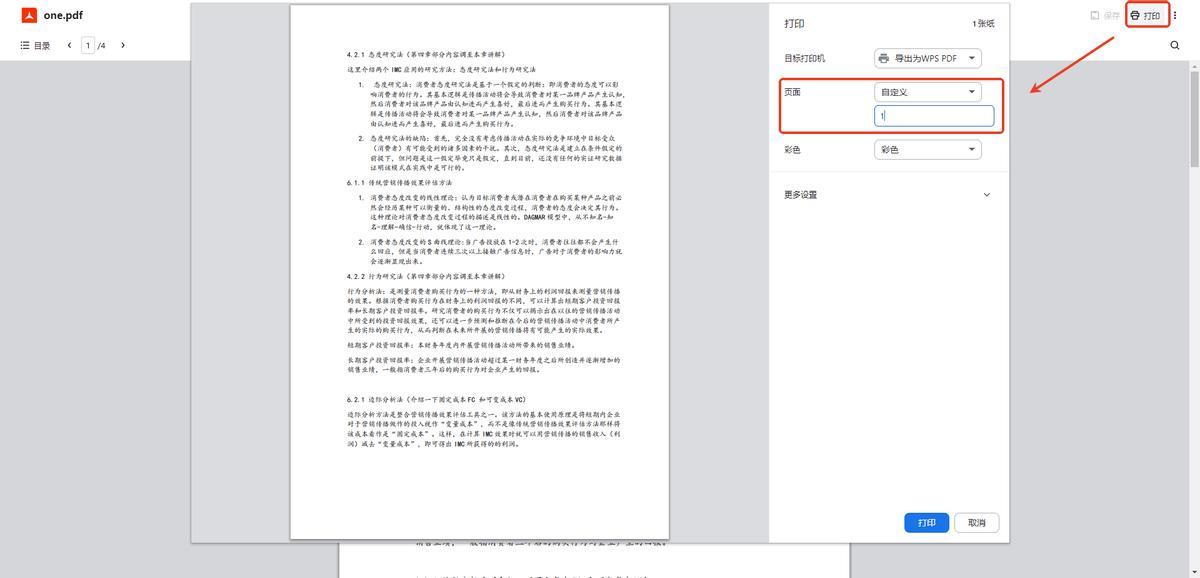Open the 页面 自定义 pages dropdown
Image resolution: width=1200 pixels, height=578 pixels.
927,92
